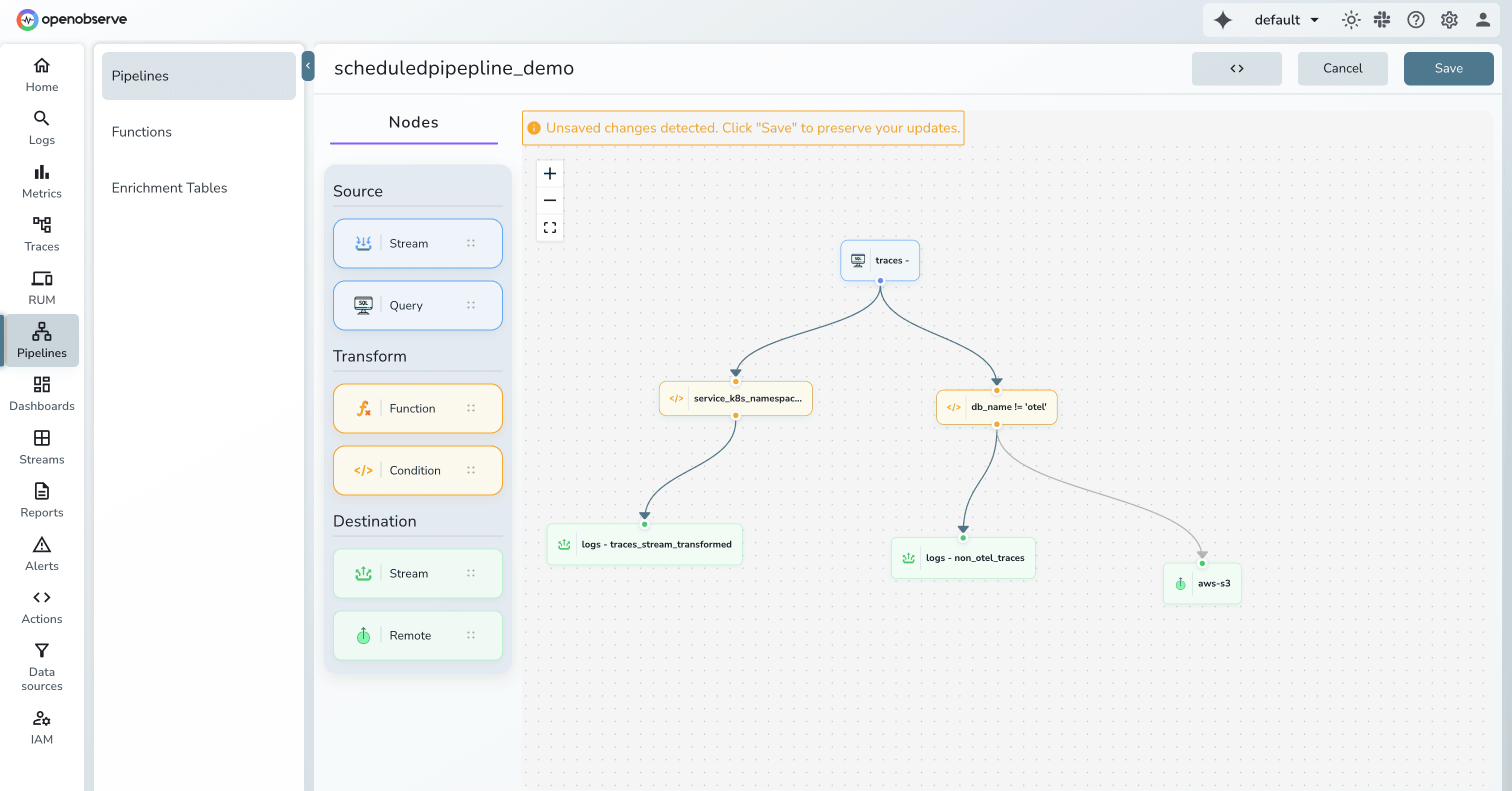Fit pipeline view to screen
Image resolution: width=1512 pixels, height=791 pixels.
click(549, 227)
